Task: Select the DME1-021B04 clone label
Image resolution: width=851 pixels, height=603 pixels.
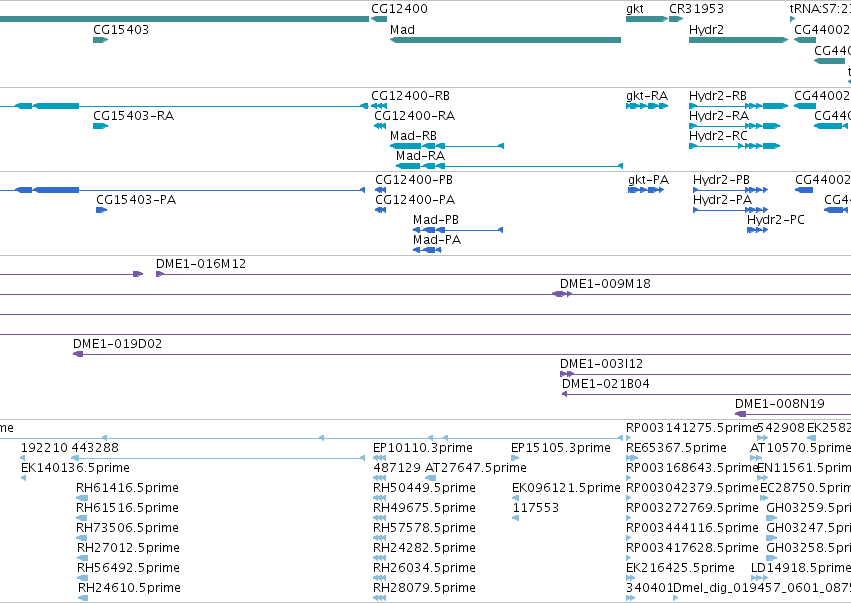Action: [x=606, y=384]
